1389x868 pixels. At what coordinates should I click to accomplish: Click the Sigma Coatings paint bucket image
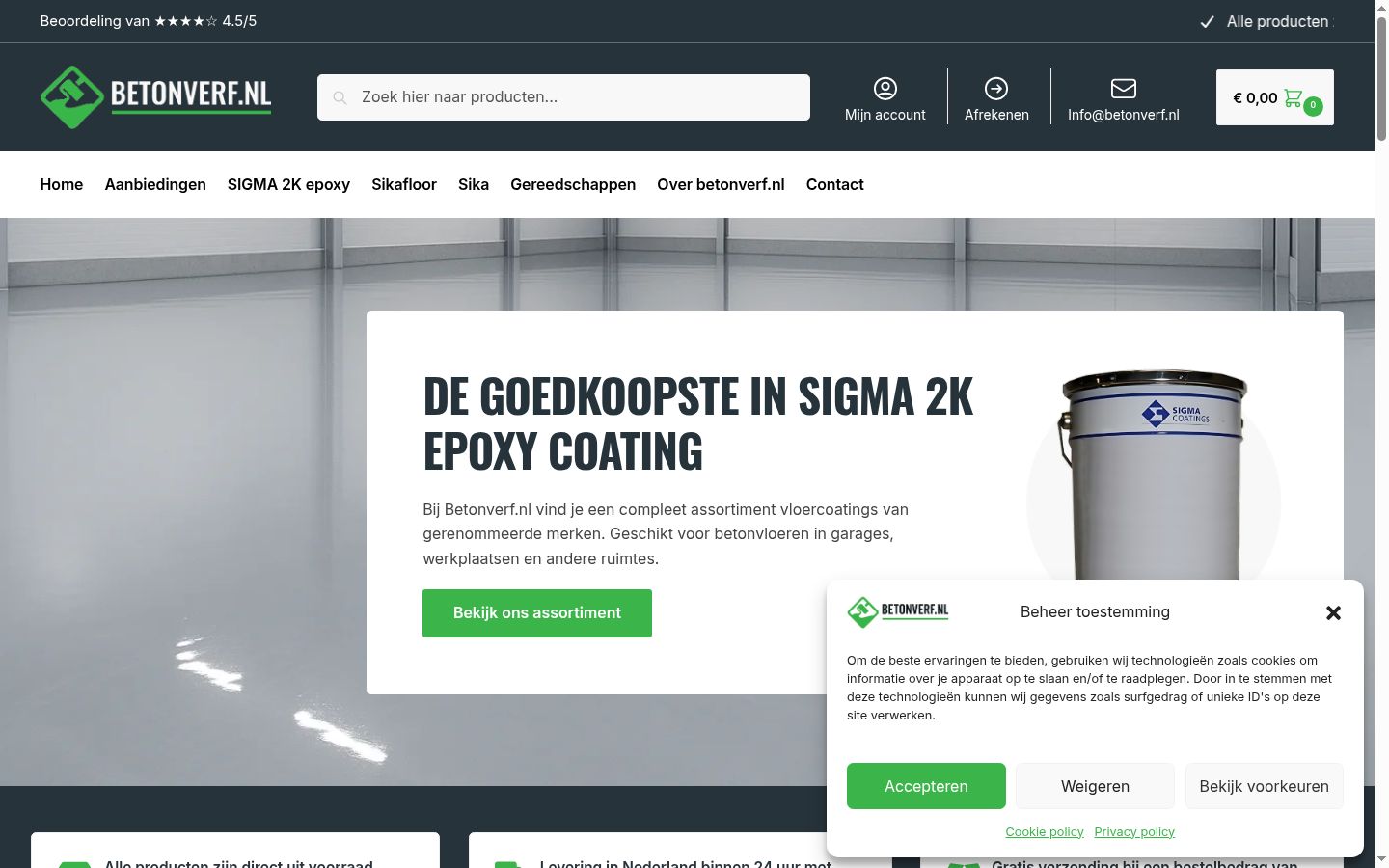(x=1154, y=475)
